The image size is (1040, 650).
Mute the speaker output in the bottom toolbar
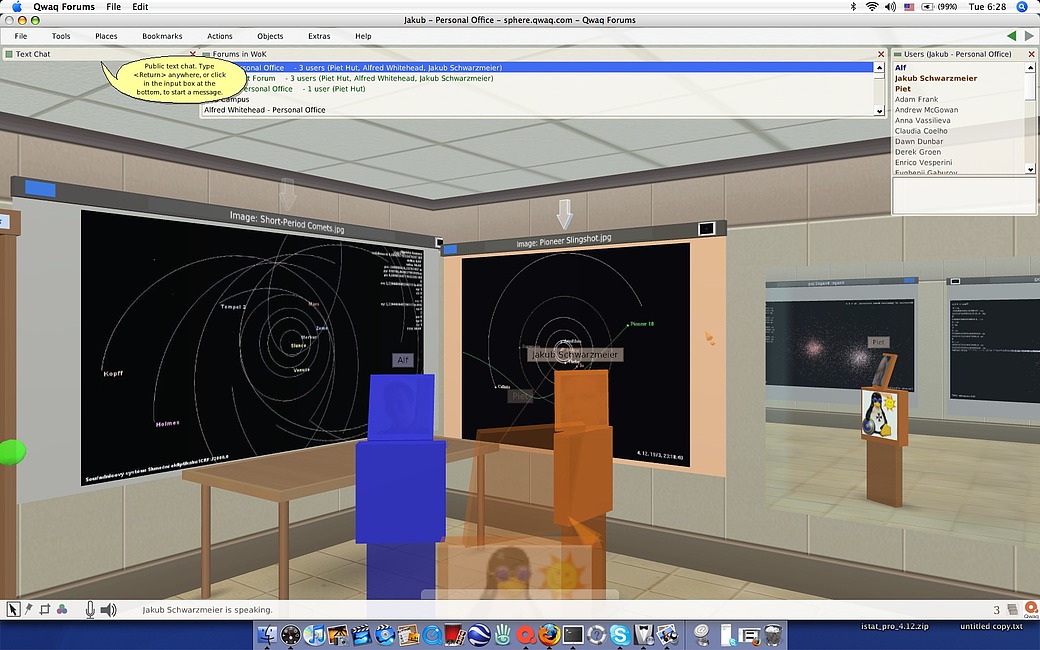coord(108,609)
